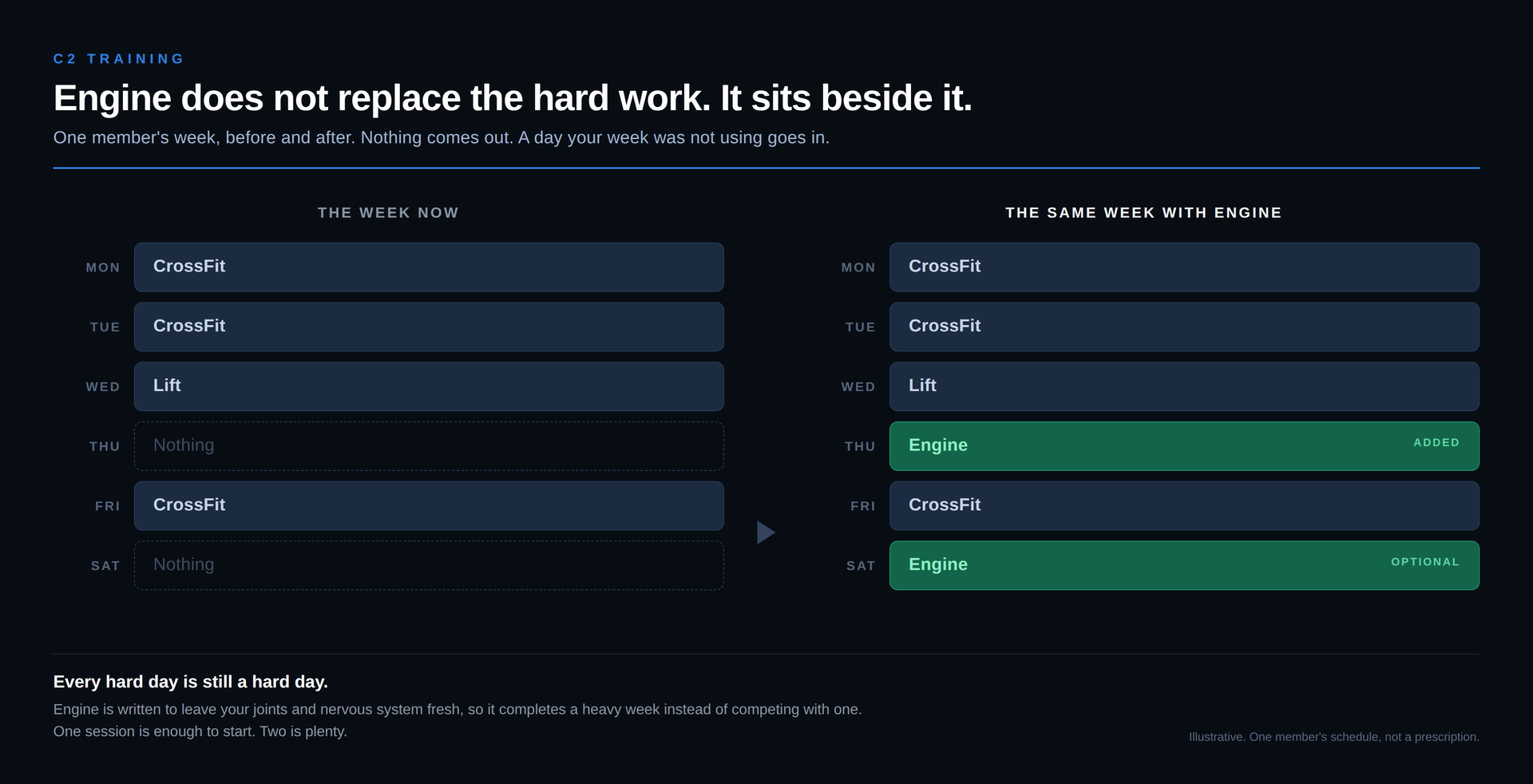This screenshot has width=1533, height=784.
Task: Click the ADDED badge on Thursday Engine
Action: (x=1436, y=442)
